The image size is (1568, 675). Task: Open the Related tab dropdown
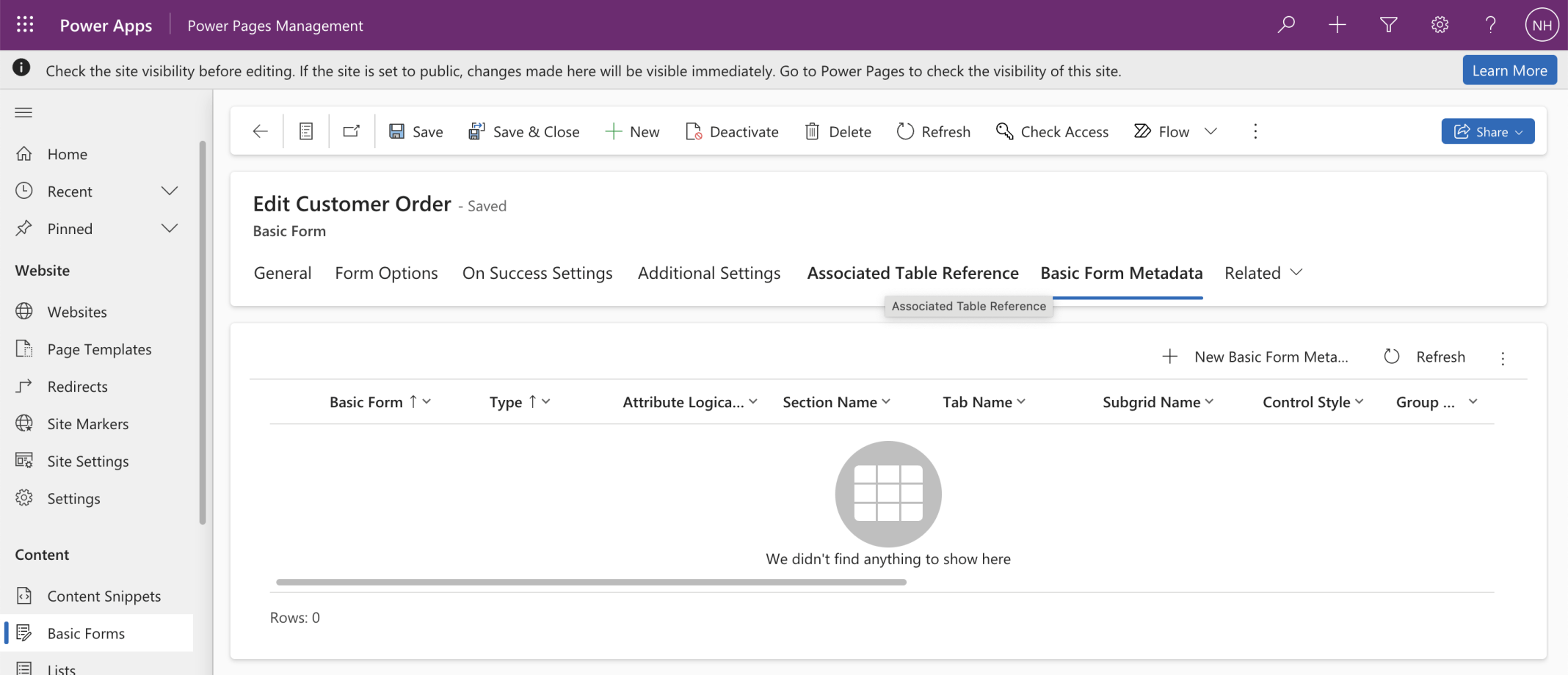[x=1263, y=273]
